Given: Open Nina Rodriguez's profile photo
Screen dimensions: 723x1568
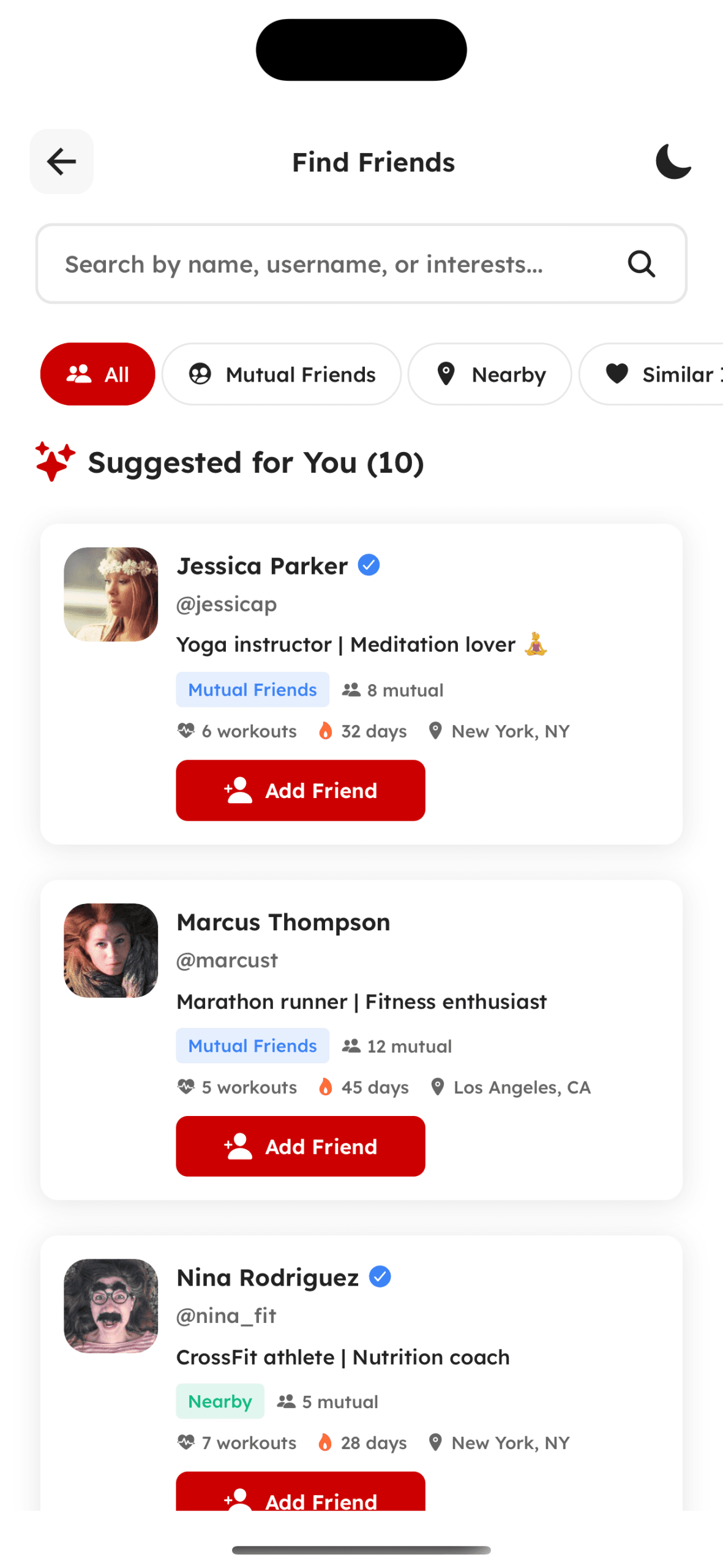Looking at the screenshot, I should [111, 1305].
